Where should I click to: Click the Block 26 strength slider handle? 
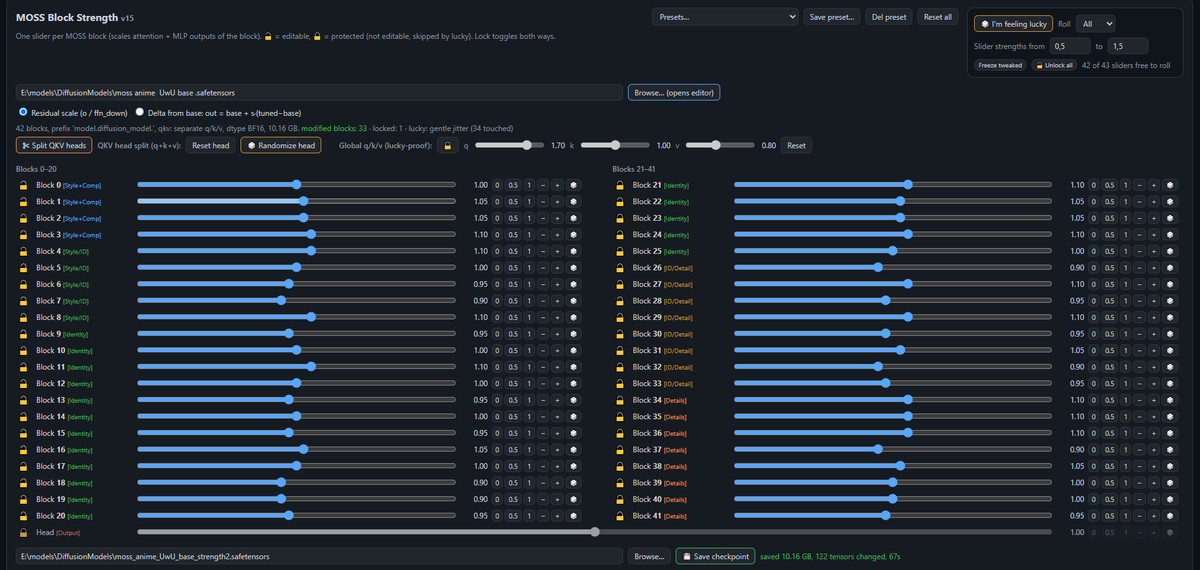[878, 268]
